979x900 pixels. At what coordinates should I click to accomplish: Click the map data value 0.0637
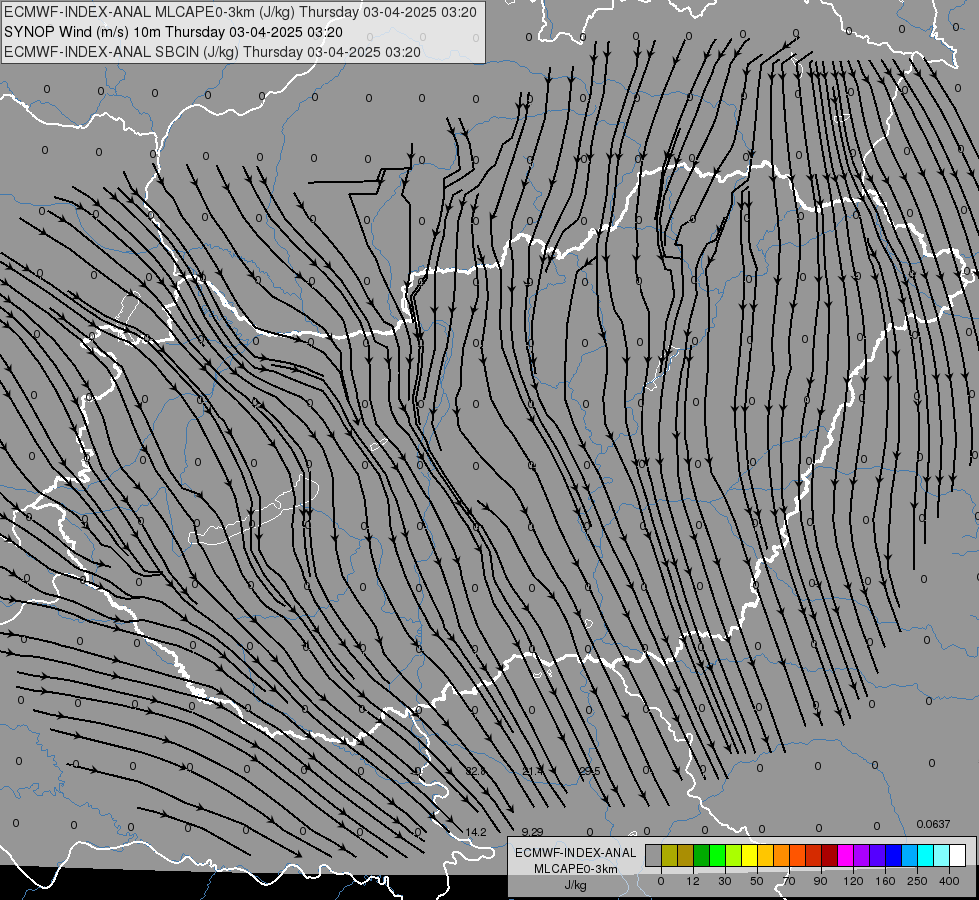(933, 824)
